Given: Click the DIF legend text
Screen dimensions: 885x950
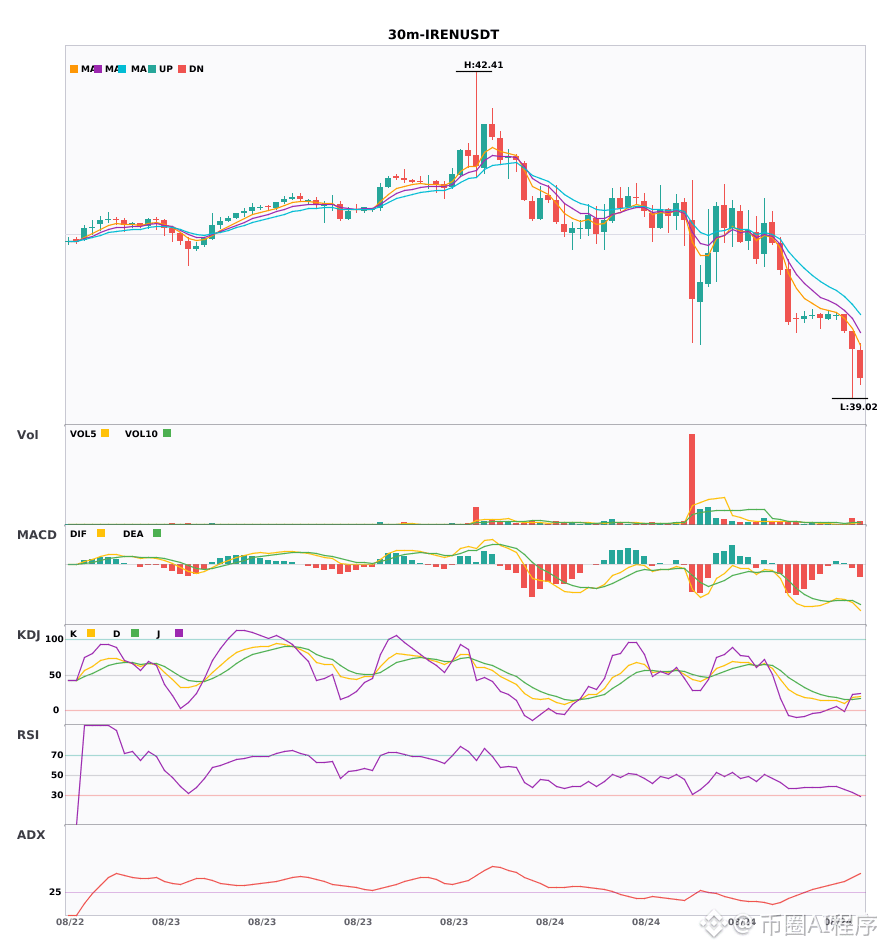Looking at the screenshot, I should click(x=78, y=534).
